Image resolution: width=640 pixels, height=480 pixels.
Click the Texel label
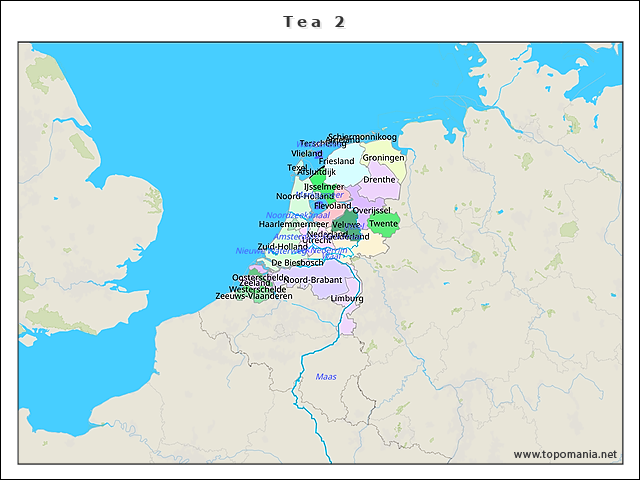(298, 167)
